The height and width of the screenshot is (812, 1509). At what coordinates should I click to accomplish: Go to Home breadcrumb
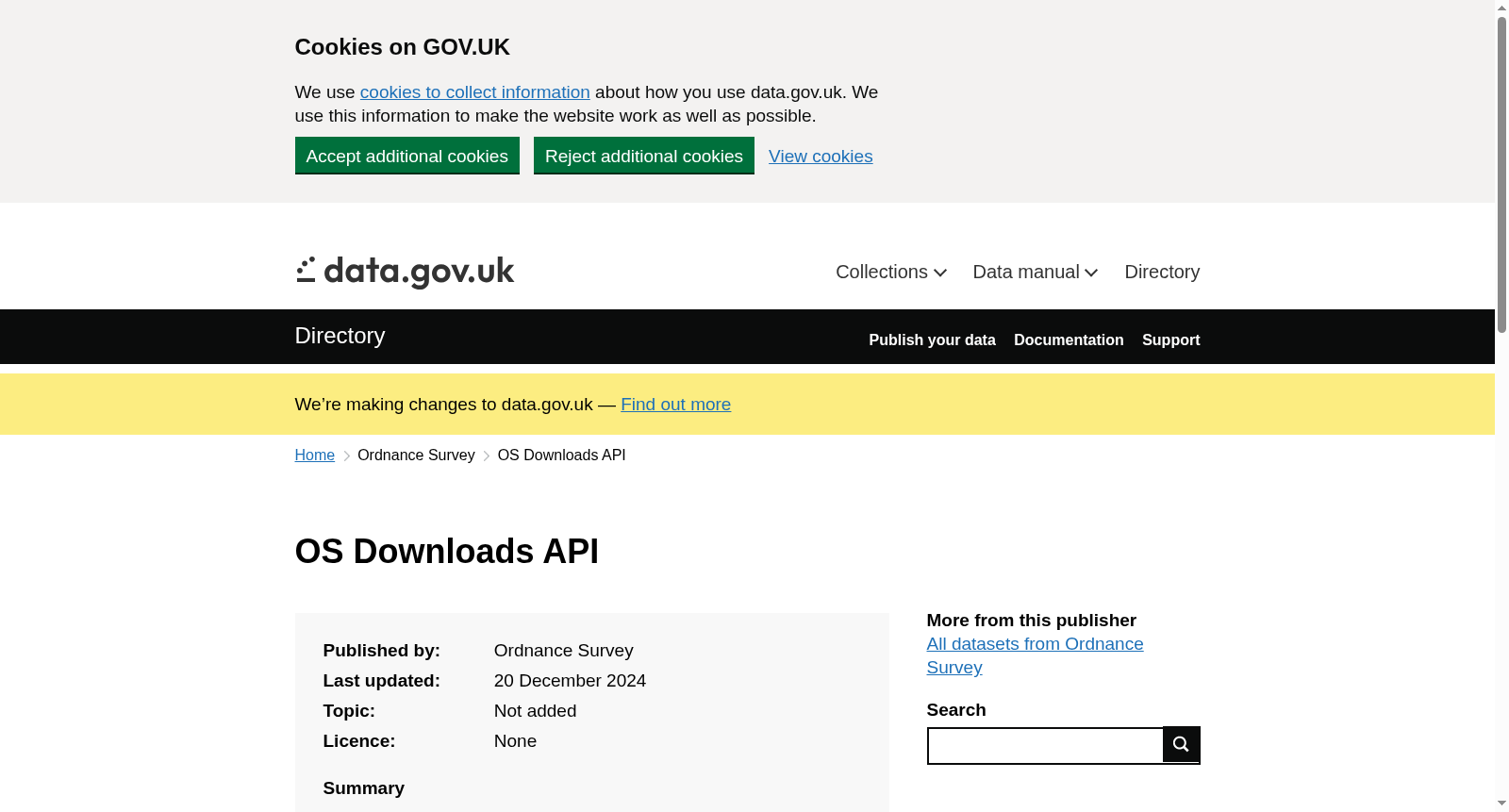(315, 456)
